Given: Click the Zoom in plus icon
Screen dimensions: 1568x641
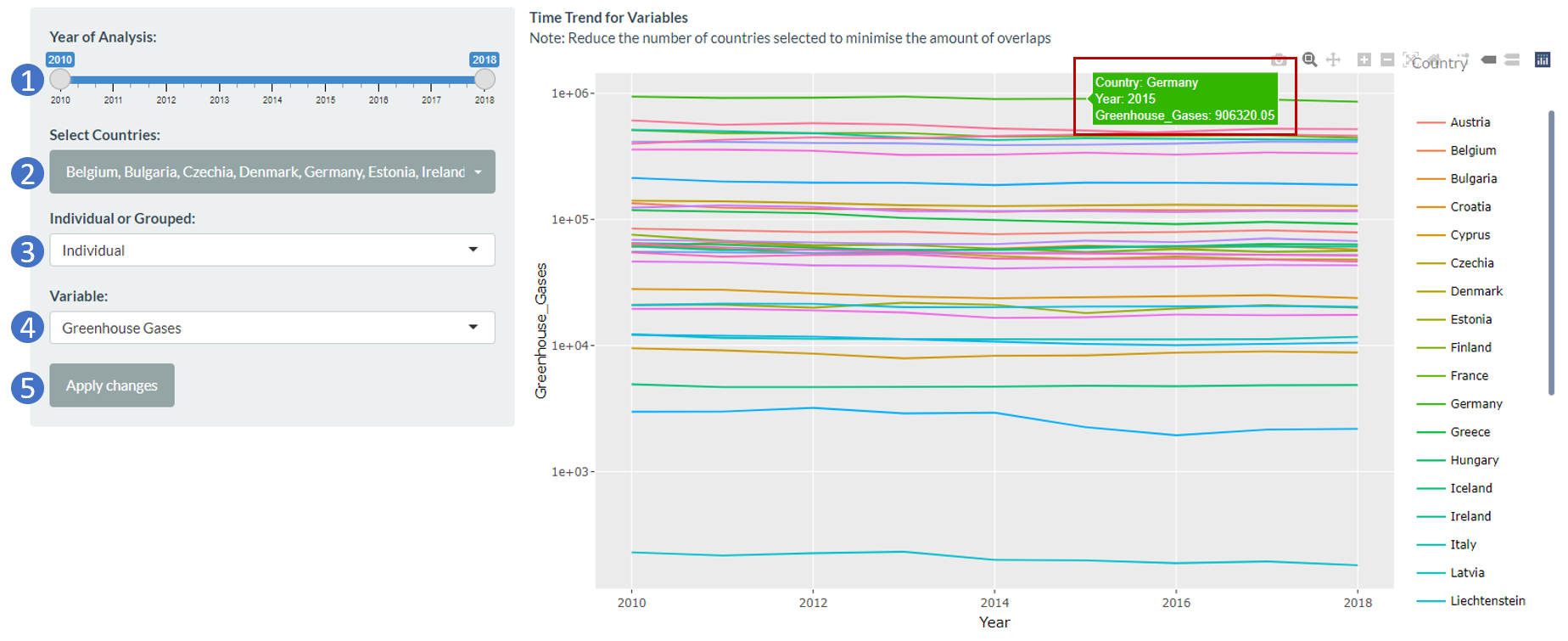Looking at the screenshot, I should 1364,59.
